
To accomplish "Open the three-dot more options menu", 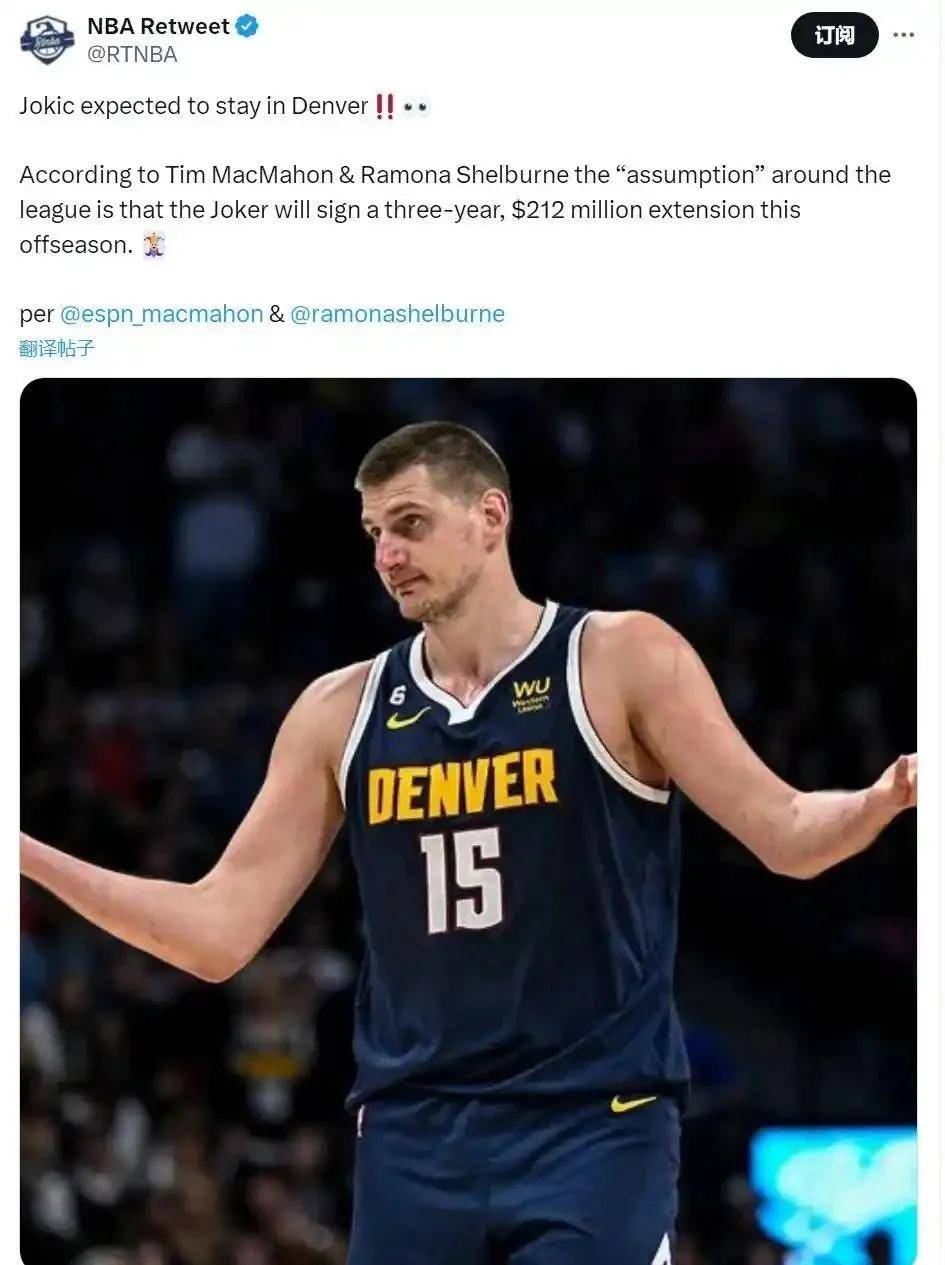I will point(903,35).
